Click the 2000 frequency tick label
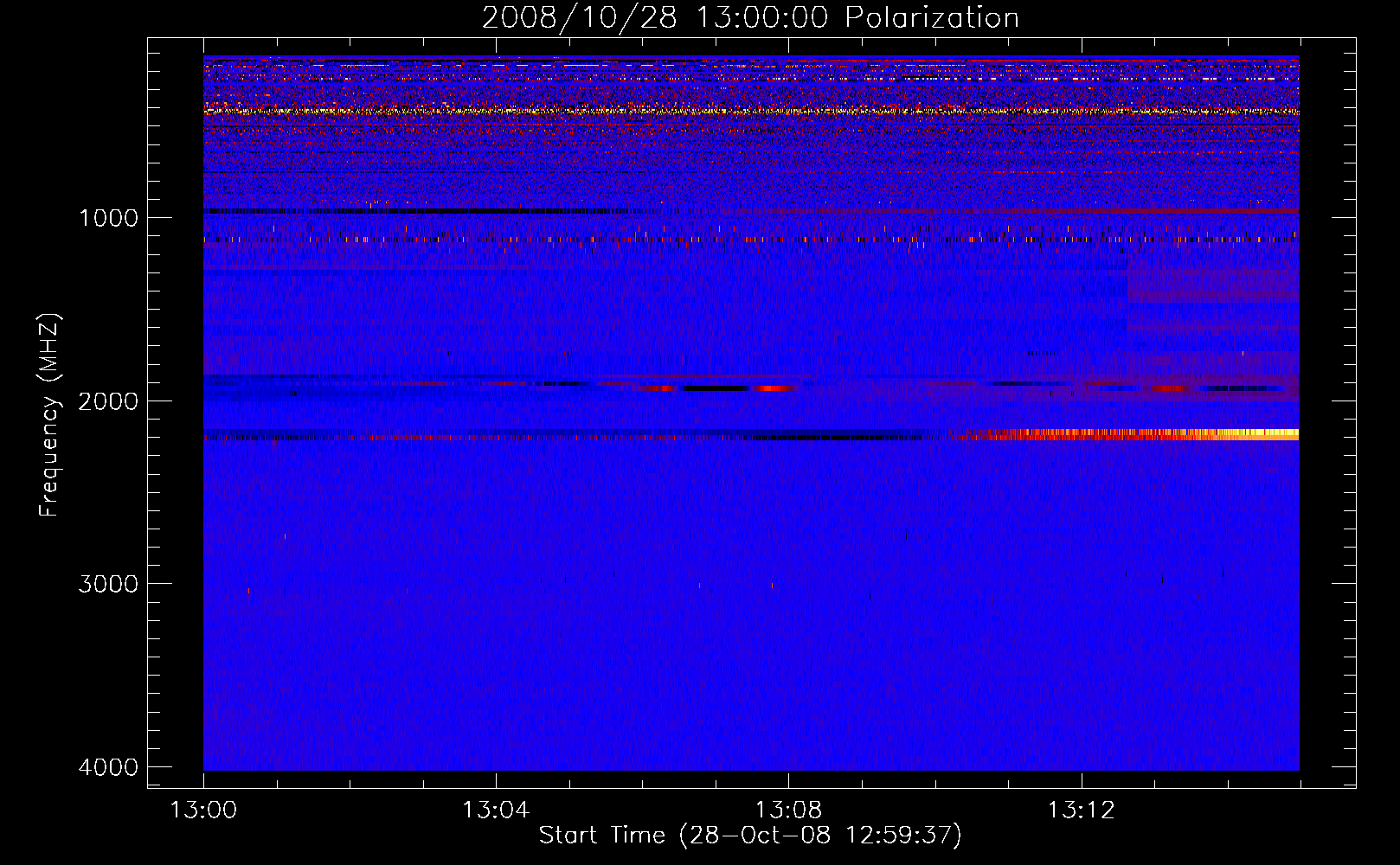Image resolution: width=1400 pixels, height=865 pixels. (x=108, y=400)
